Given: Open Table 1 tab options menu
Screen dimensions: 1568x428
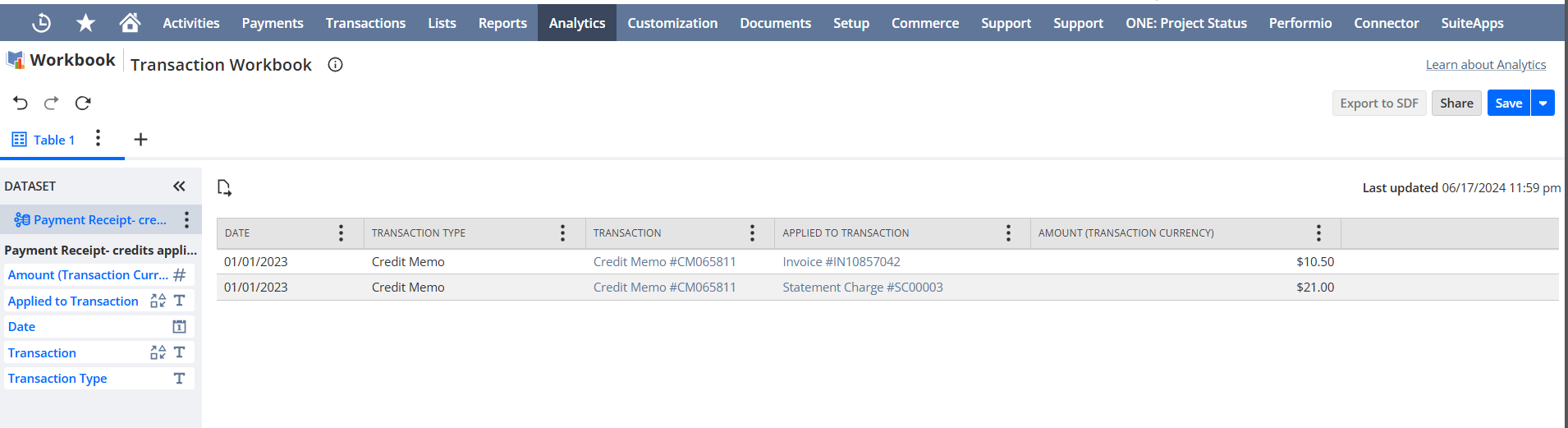Looking at the screenshot, I should tap(98, 138).
